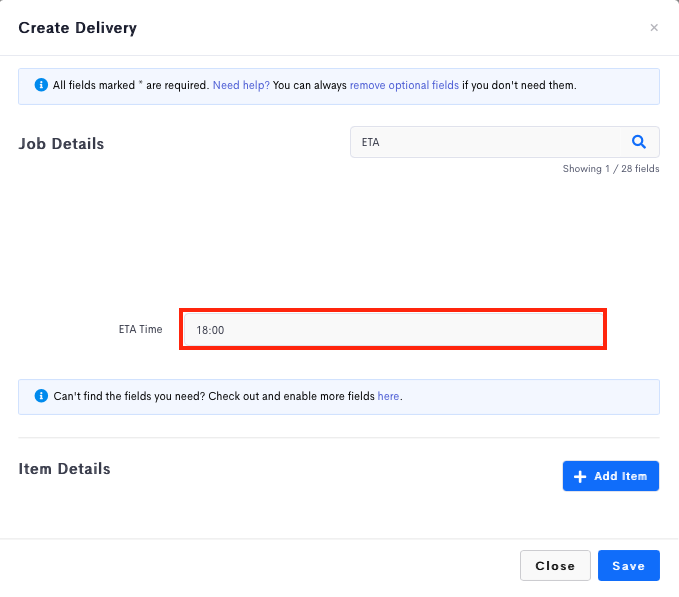Open the "Need help?" link

241,85
